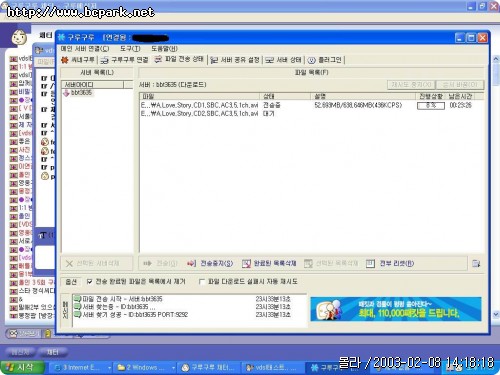Open the 메인 서버 연결(C) menu
500x375 pixels.
(x=85, y=49)
